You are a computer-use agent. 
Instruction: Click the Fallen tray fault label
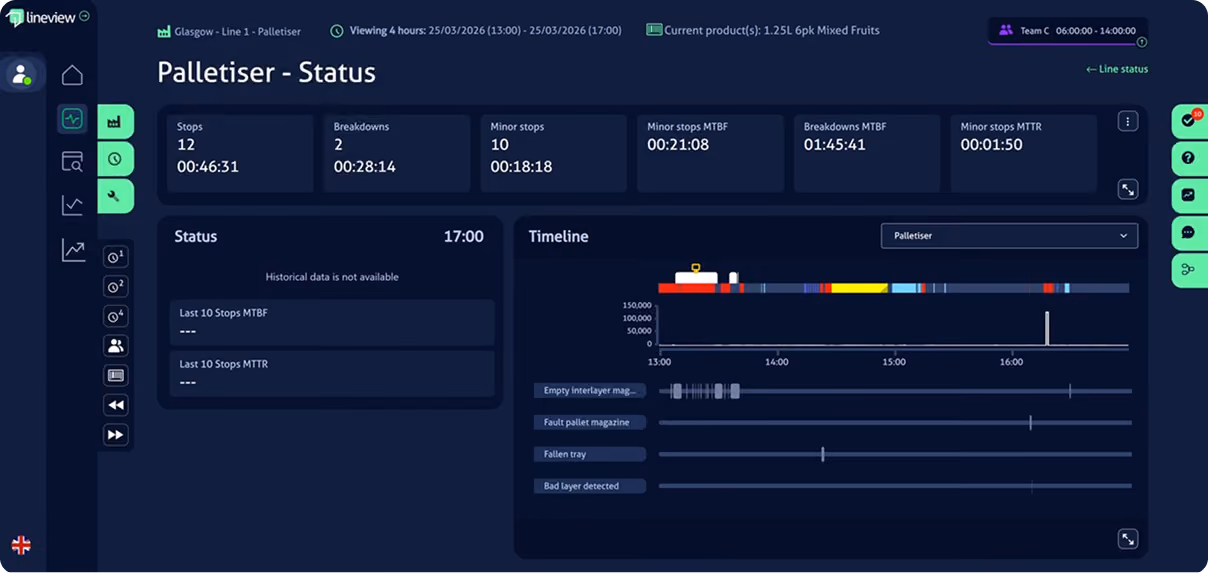coord(589,454)
